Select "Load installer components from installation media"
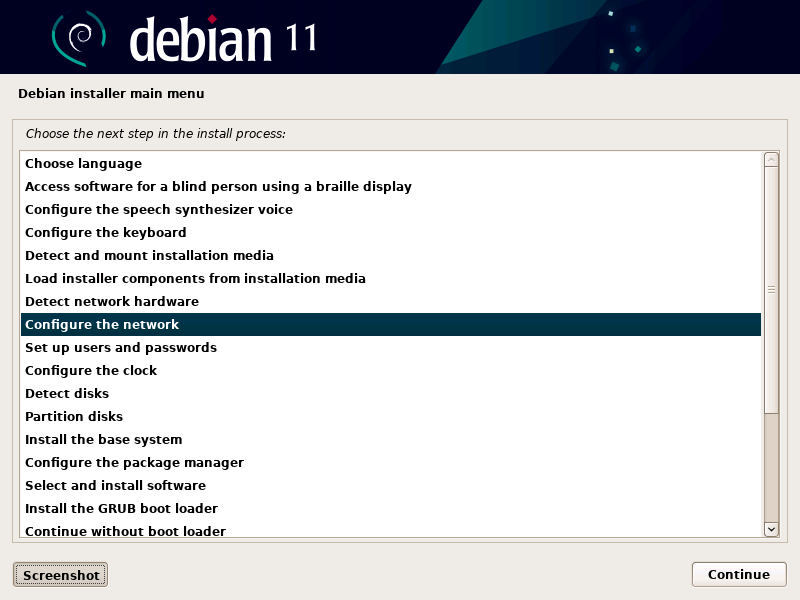Screen dimensions: 800x600 coord(391,279)
